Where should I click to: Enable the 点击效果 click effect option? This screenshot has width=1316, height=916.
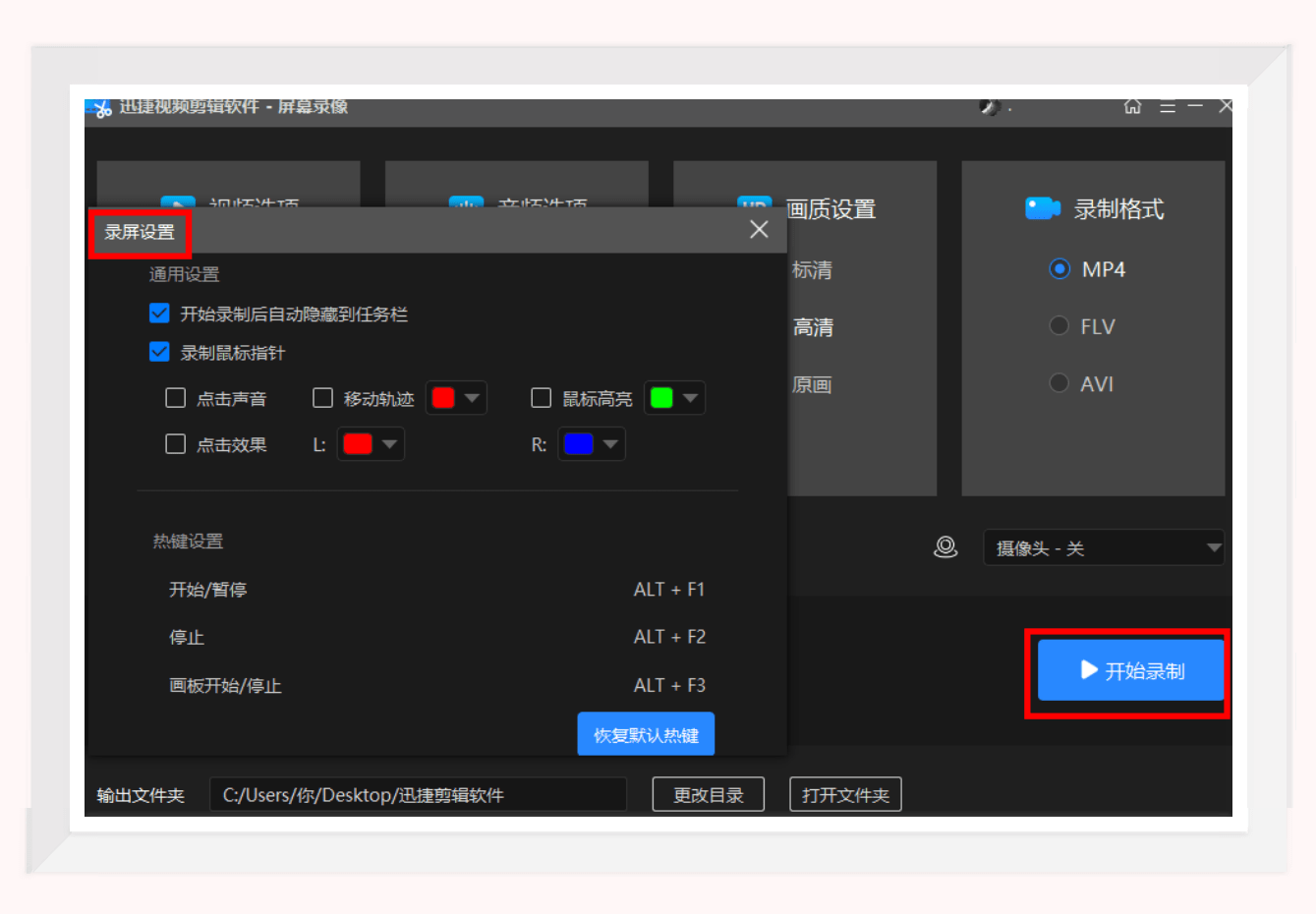(176, 443)
